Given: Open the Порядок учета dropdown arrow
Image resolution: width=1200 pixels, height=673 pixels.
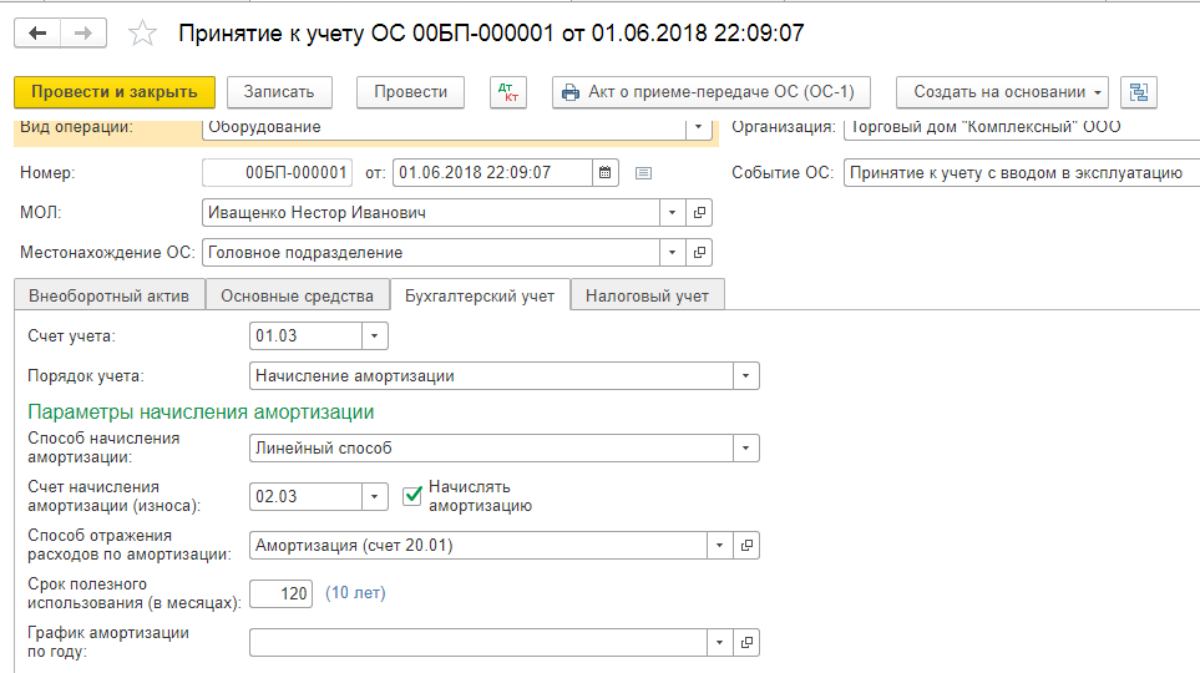Looking at the screenshot, I should pos(747,376).
